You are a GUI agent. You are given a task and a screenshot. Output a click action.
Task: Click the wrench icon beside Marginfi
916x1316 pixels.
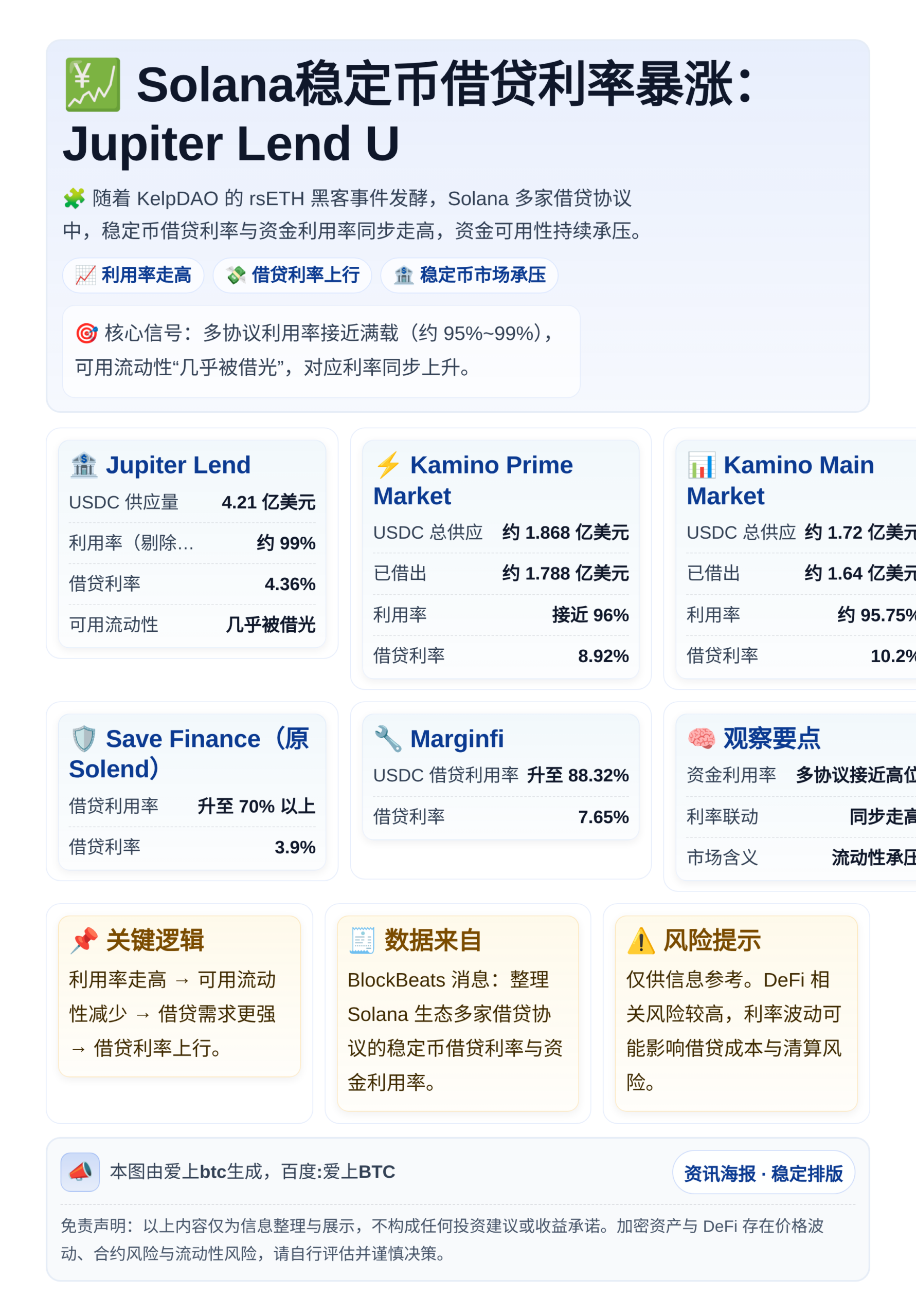click(388, 739)
